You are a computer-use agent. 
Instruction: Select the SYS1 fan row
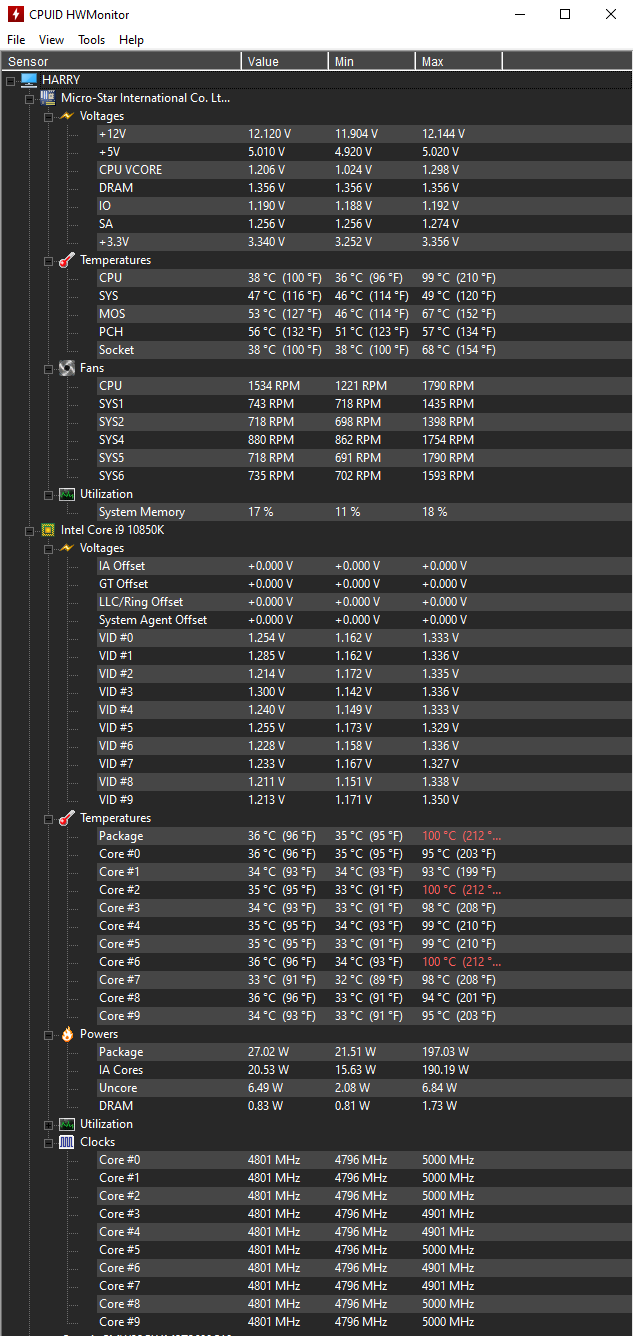[364, 404]
